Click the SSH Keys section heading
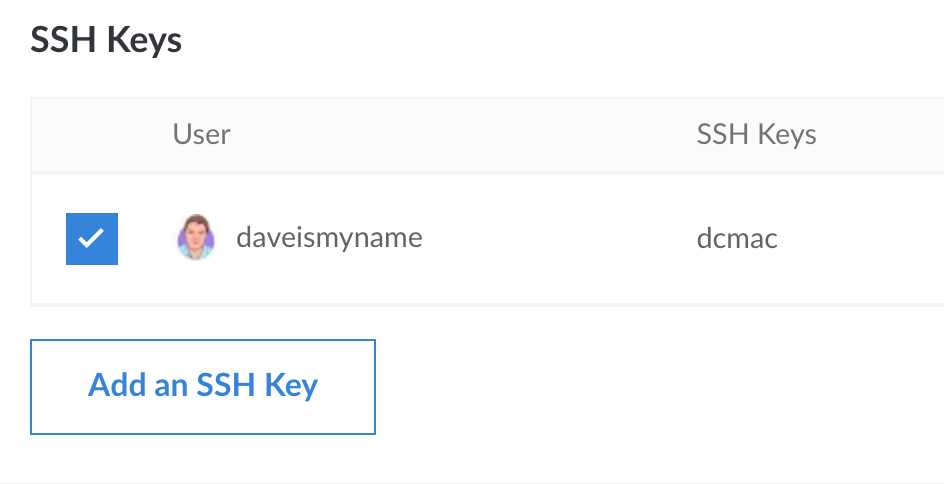This screenshot has height=484, width=944. click(x=106, y=40)
